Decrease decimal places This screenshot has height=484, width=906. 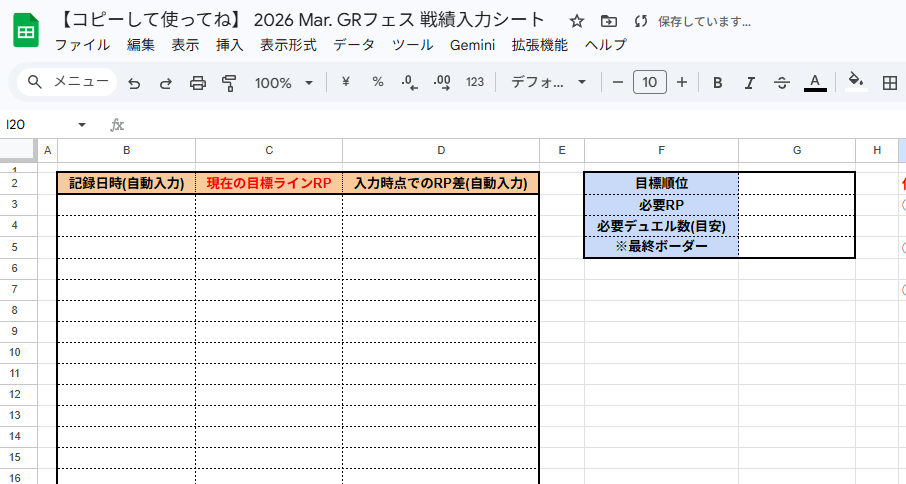point(410,83)
